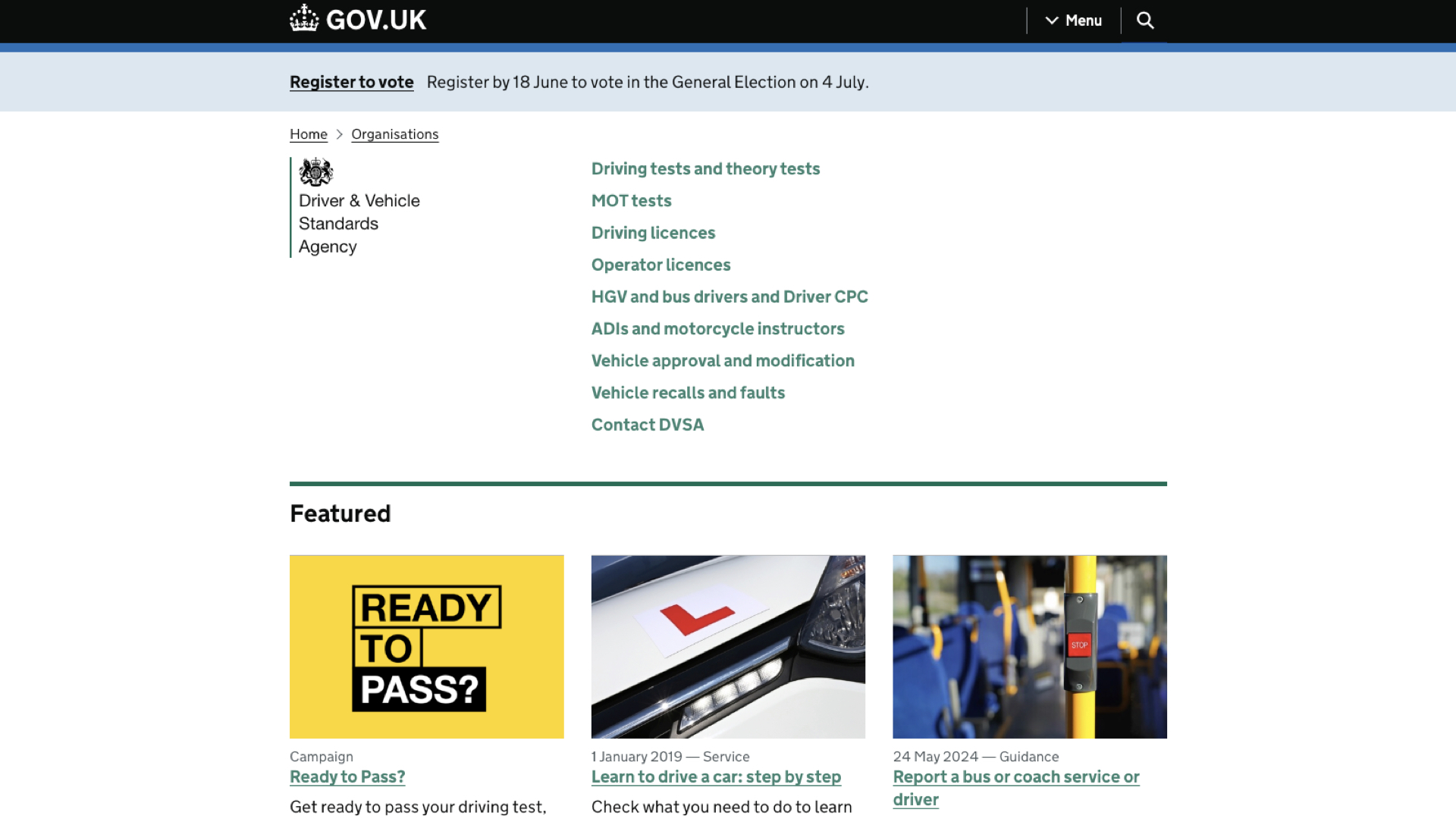Click Vehicle recalls and faults
1456x819 pixels.
687,393
